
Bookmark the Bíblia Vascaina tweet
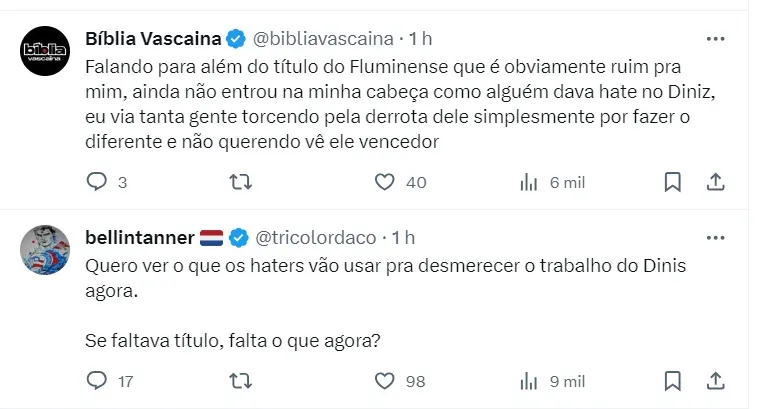click(x=673, y=182)
